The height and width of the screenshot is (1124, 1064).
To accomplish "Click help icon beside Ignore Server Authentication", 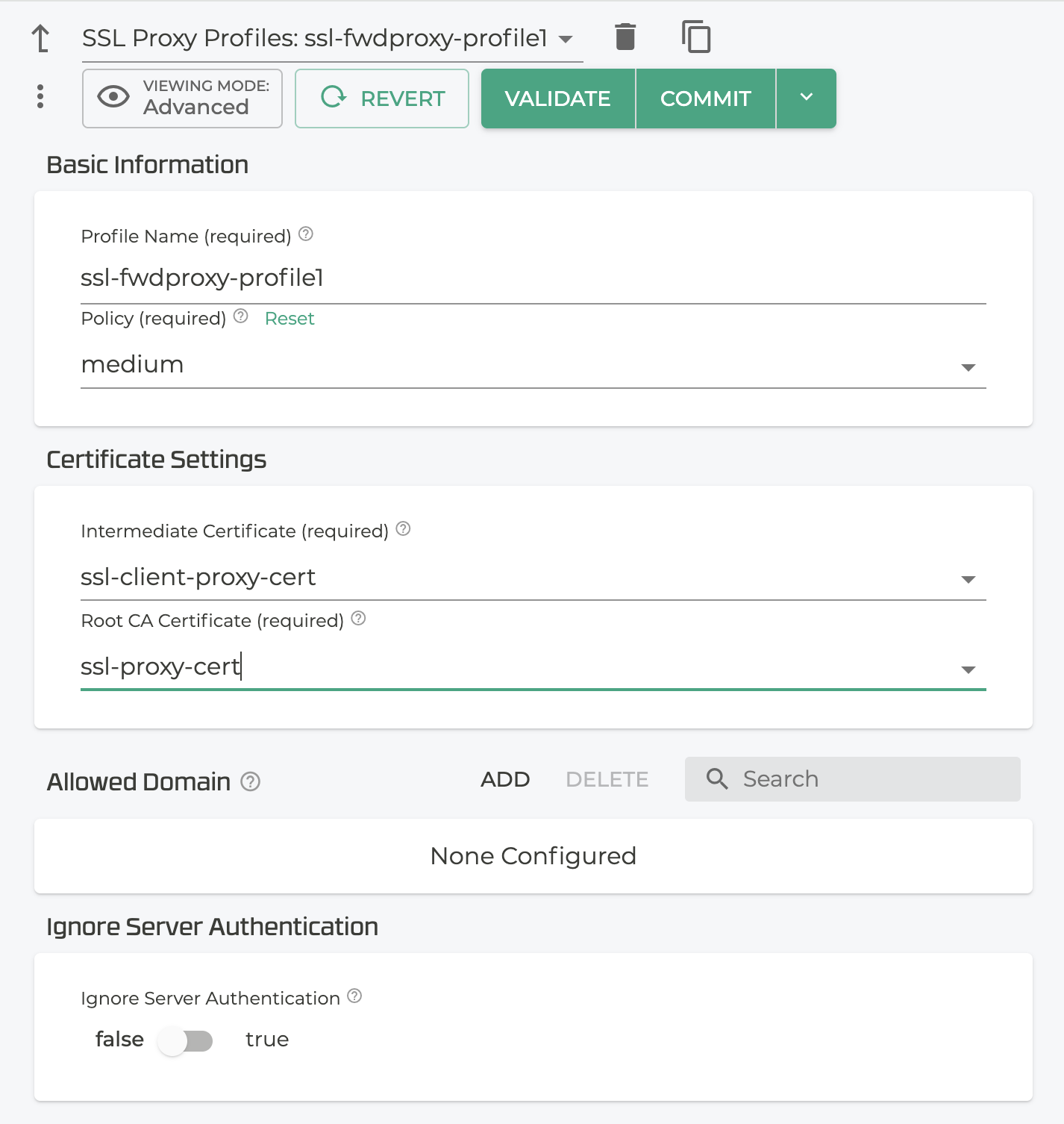I will point(355,996).
